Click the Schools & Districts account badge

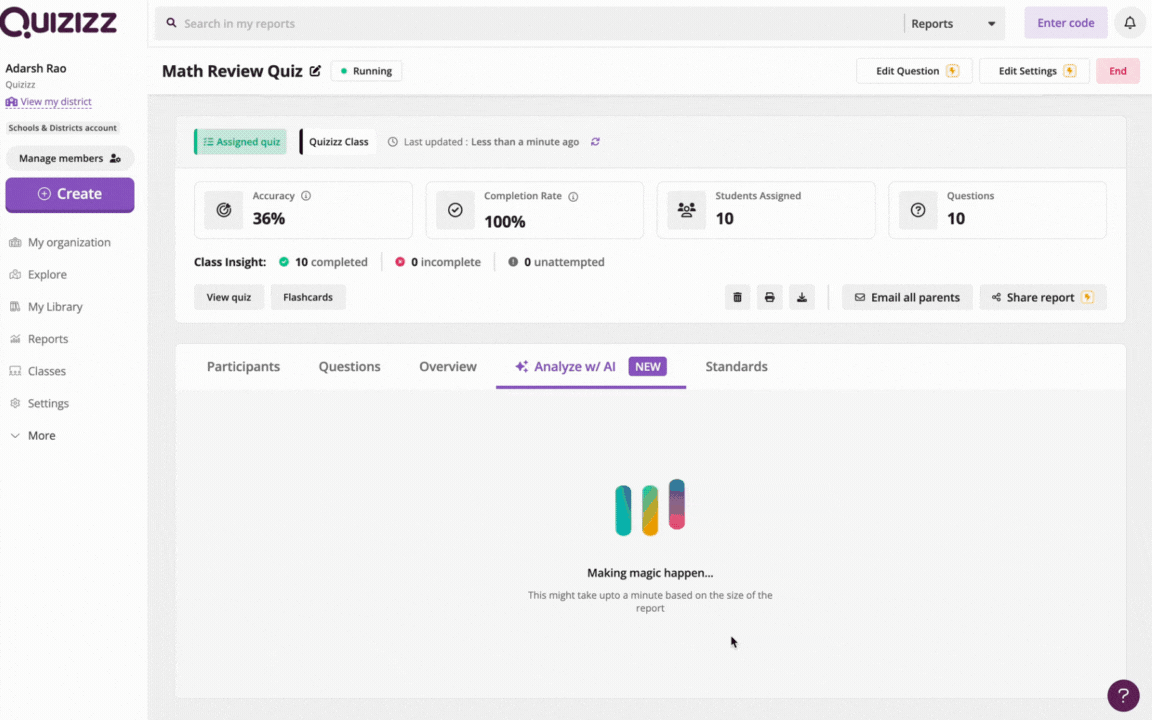62,128
